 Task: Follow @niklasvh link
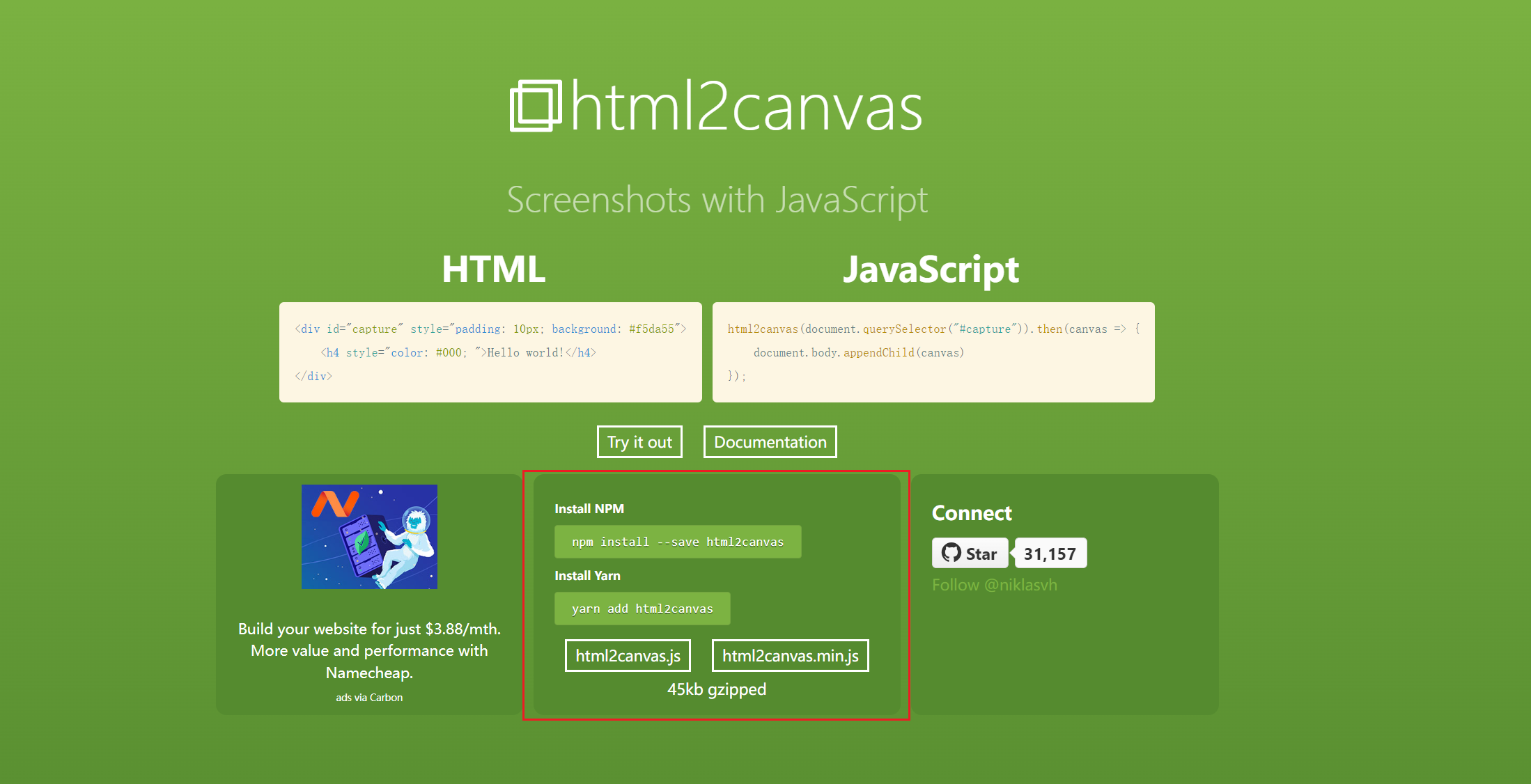coord(995,585)
